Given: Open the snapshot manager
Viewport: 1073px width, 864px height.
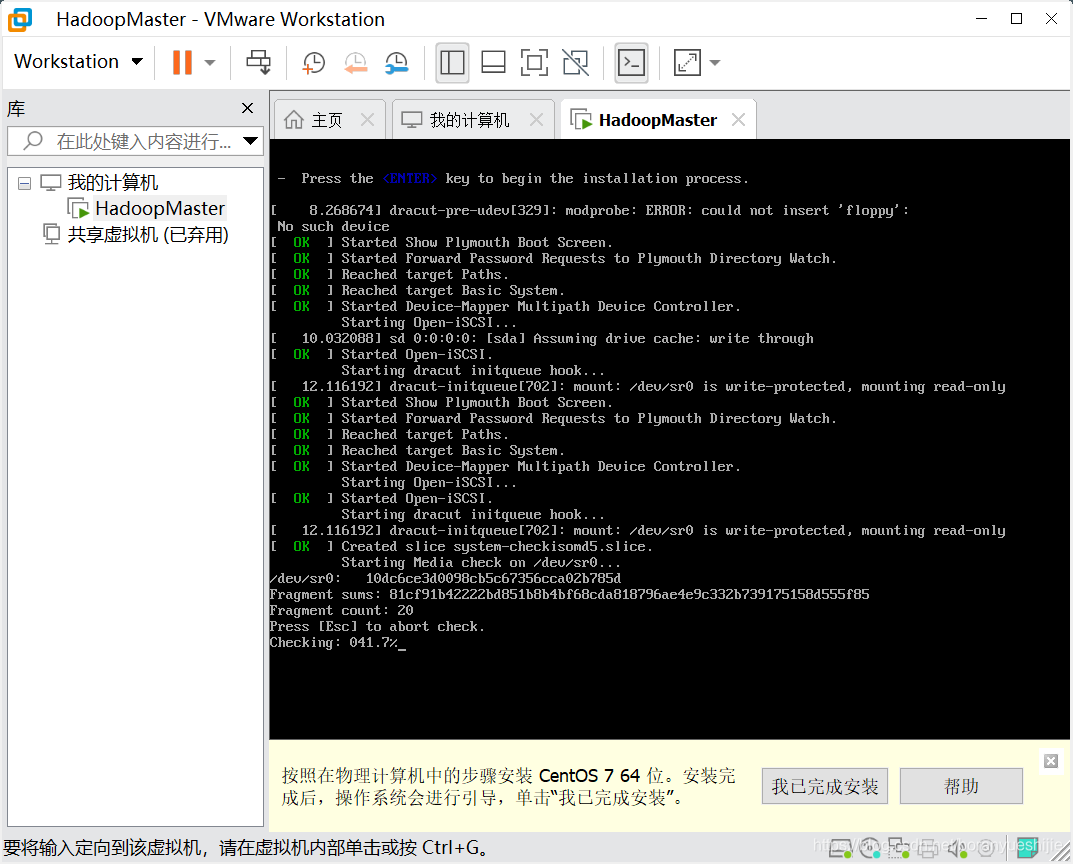Looking at the screenshot, I should pyautogui.click(x=397, y=62).
